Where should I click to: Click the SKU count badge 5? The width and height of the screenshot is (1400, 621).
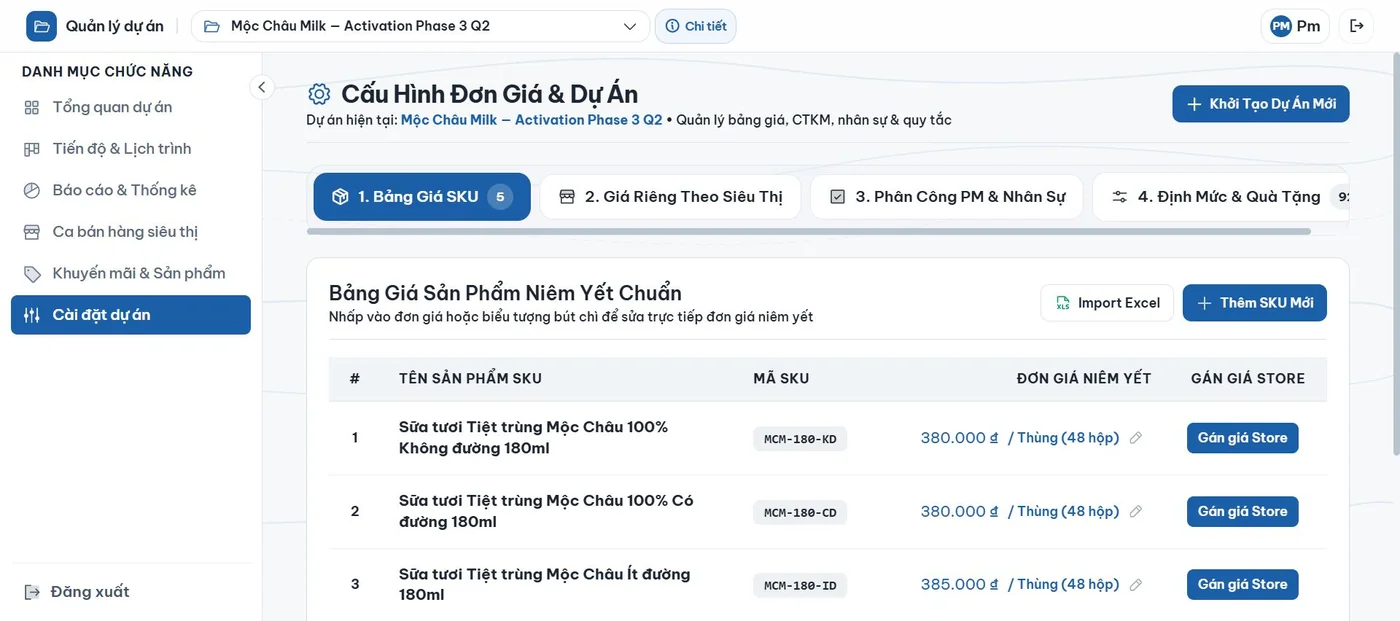pos(500,197)
